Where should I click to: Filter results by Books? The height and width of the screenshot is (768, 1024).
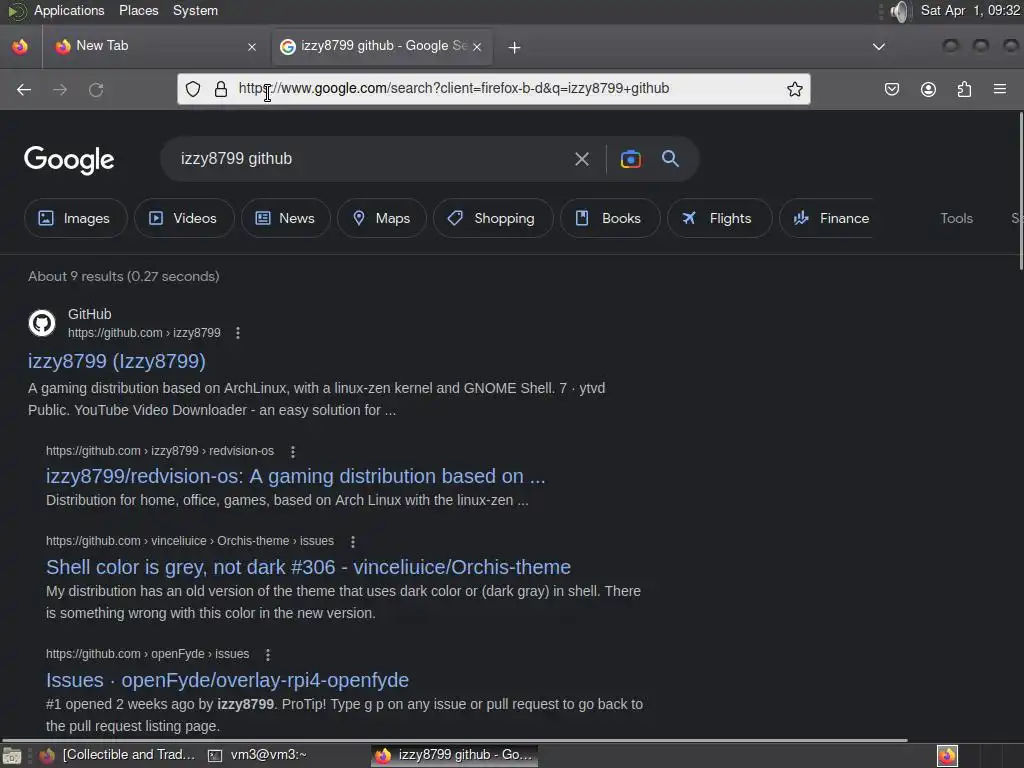point(610,218)
